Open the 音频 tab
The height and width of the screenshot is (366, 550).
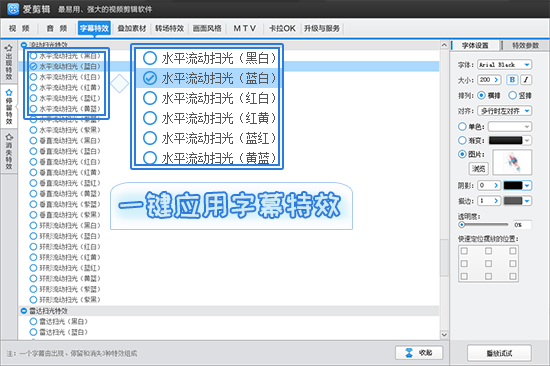[57, 28]
